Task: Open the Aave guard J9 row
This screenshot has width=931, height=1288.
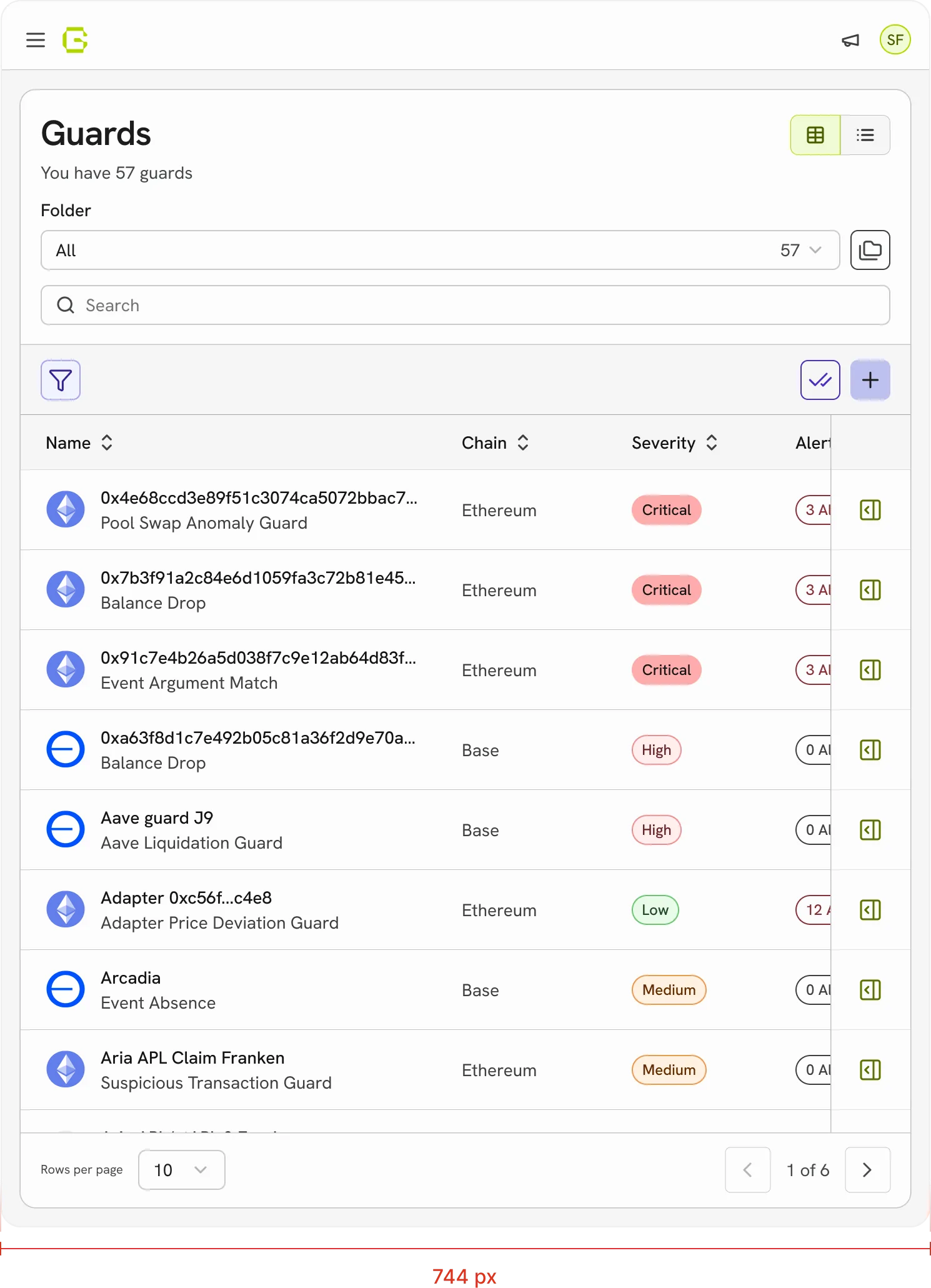Action: (426, 830)
